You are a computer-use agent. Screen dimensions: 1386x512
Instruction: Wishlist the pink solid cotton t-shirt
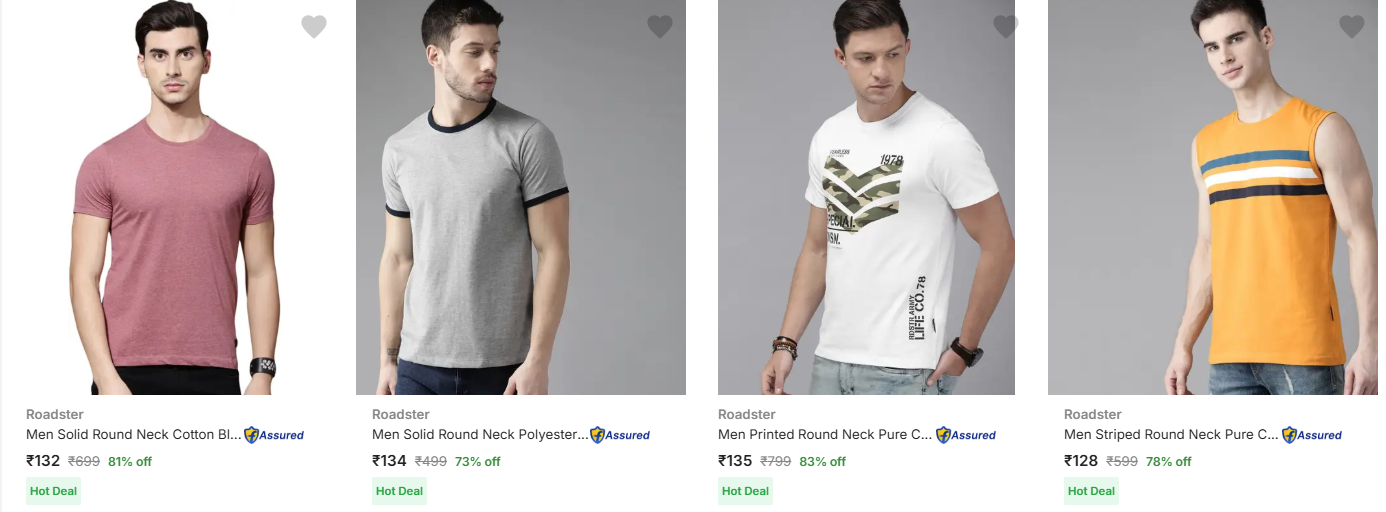tap(314, 27)
